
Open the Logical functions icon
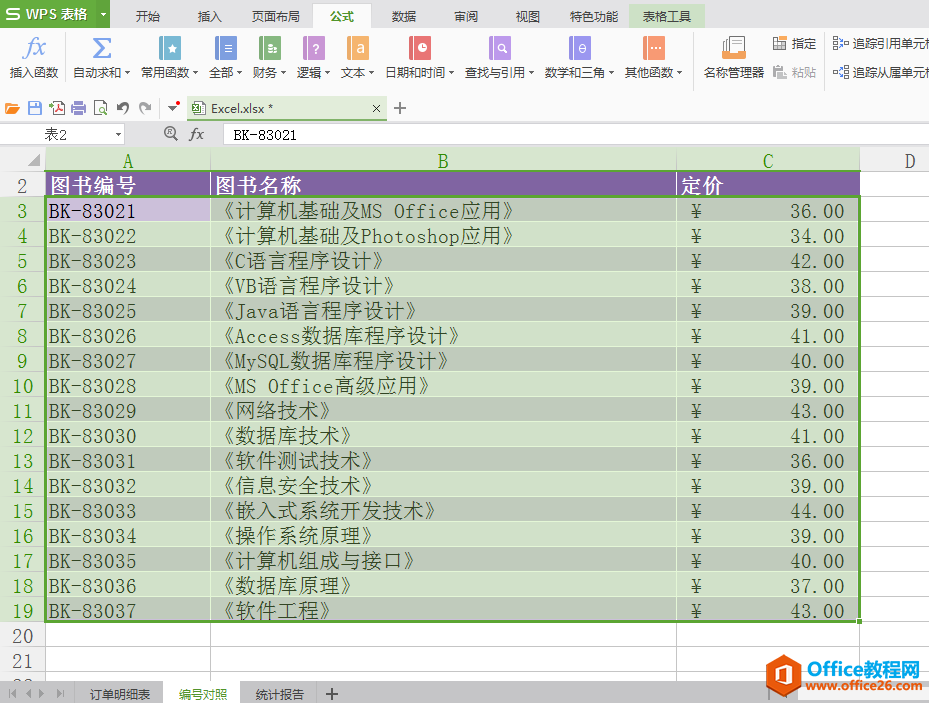(x=313, y=49)
